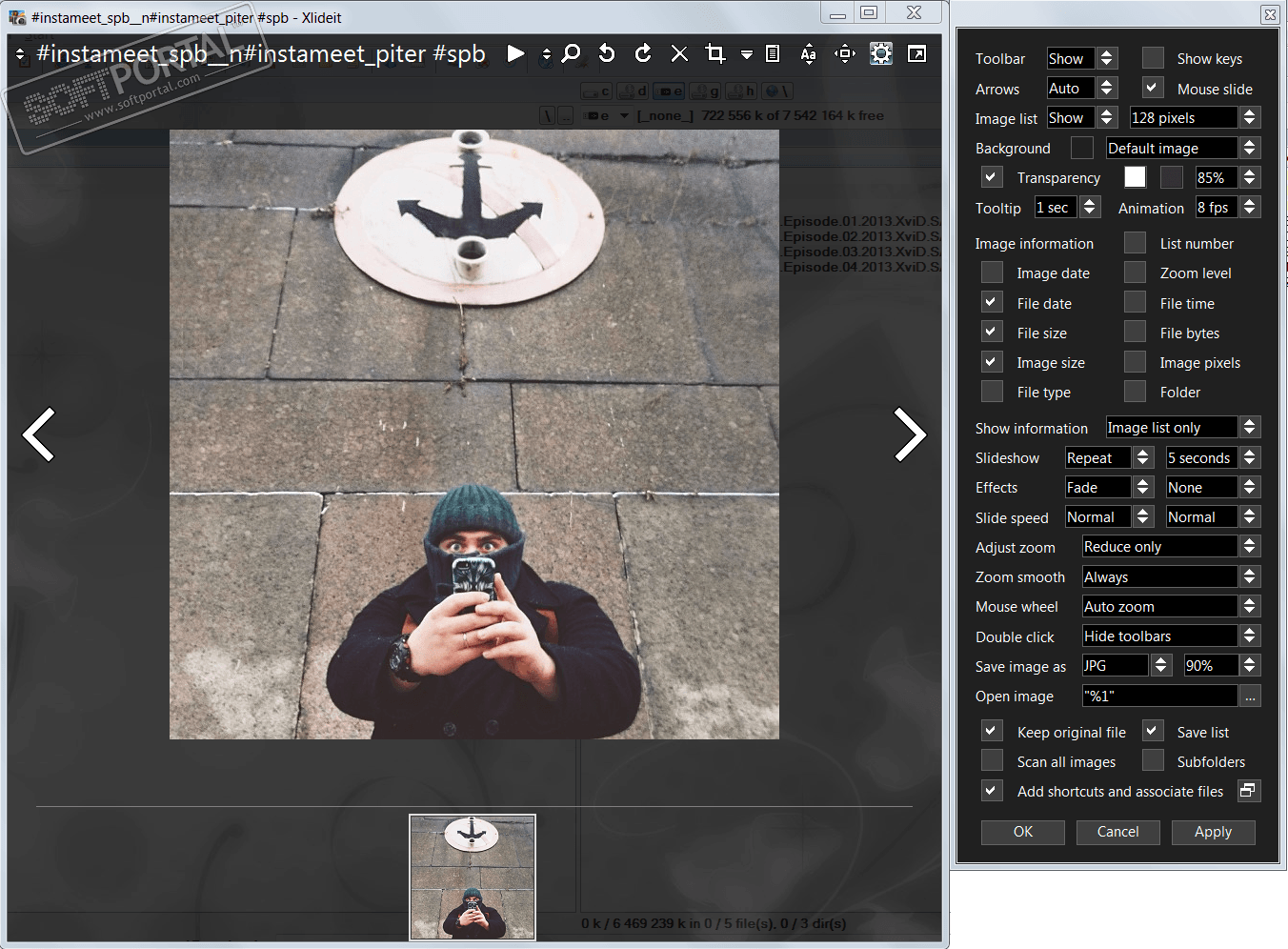
Task: Rotate image clockwise
Action: (643, 53)
